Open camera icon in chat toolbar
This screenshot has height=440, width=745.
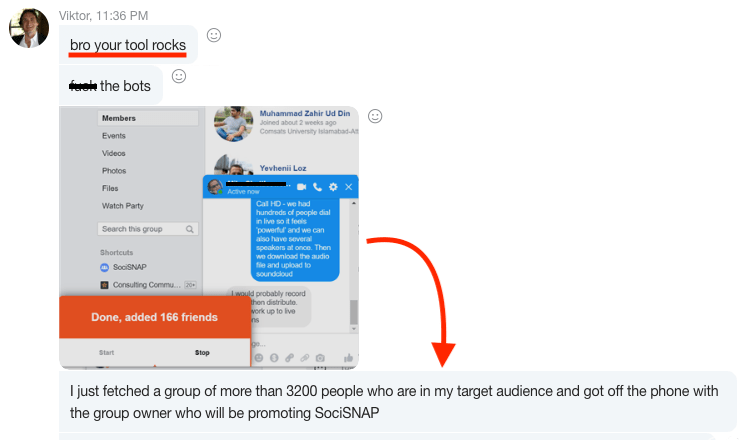[x=320, y=358]
